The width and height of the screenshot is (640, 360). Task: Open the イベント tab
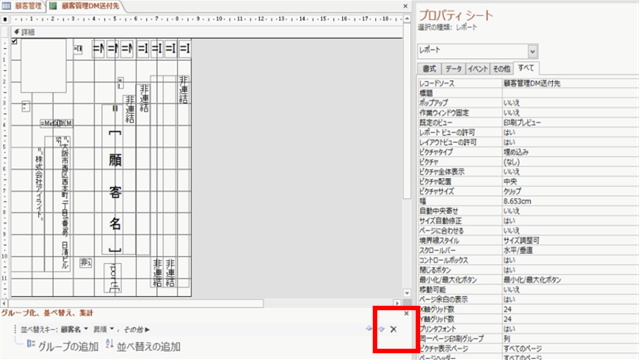(478, 69)
